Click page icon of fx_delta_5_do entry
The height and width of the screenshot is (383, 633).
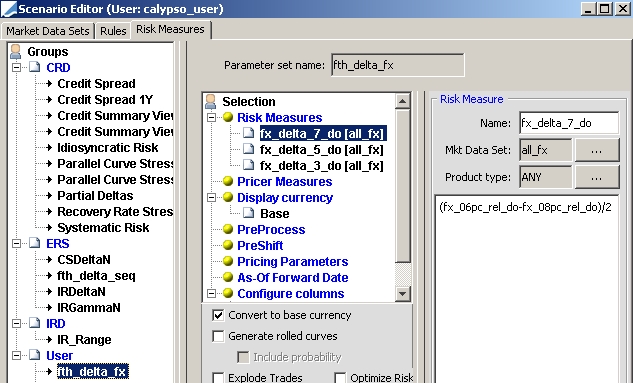click(249, 149)
